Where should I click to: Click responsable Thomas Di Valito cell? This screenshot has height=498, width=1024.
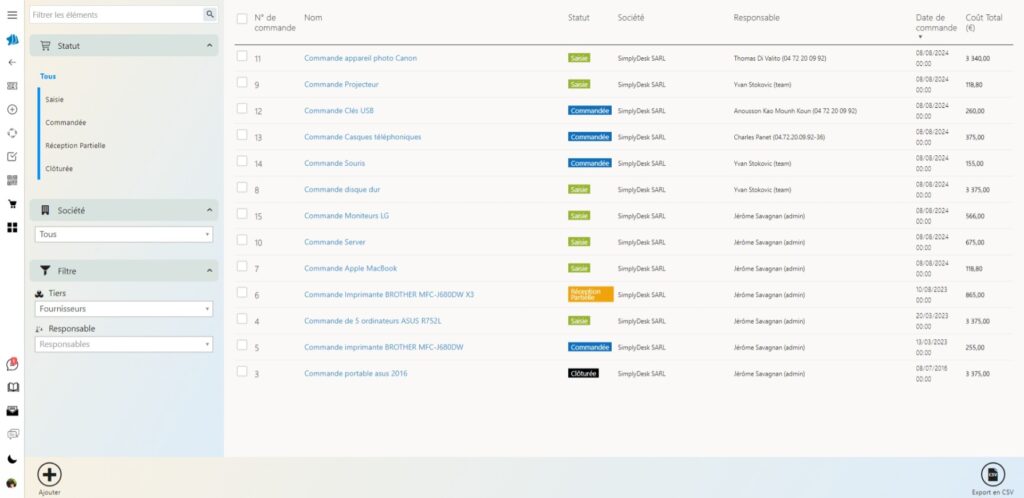[x=780, y=58]
